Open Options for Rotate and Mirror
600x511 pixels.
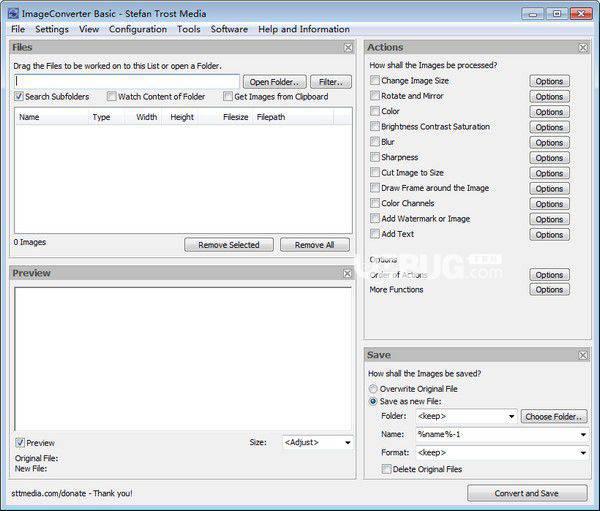[x=549, y=96]
